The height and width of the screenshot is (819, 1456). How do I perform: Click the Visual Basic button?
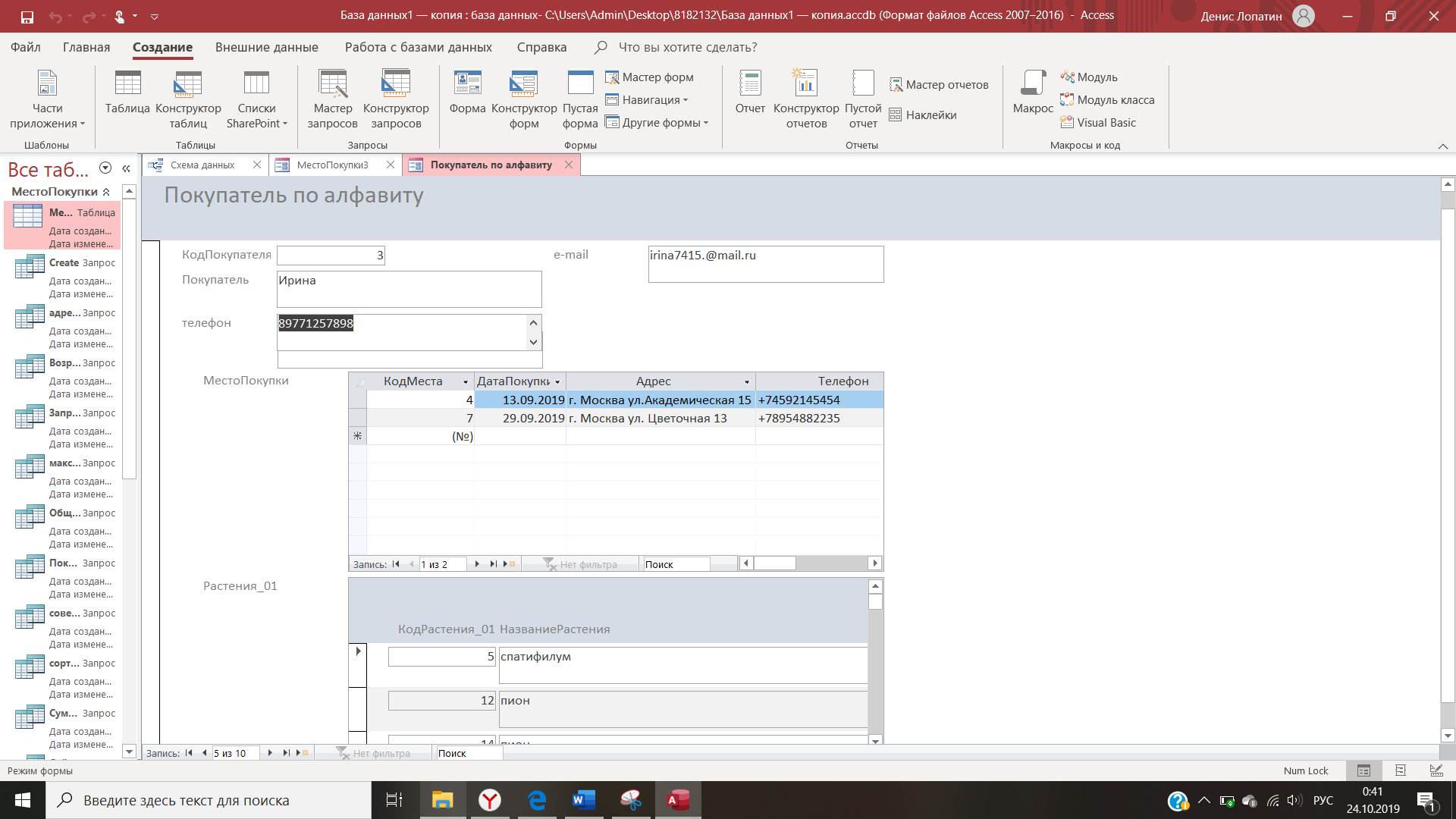click(1098, 122)
